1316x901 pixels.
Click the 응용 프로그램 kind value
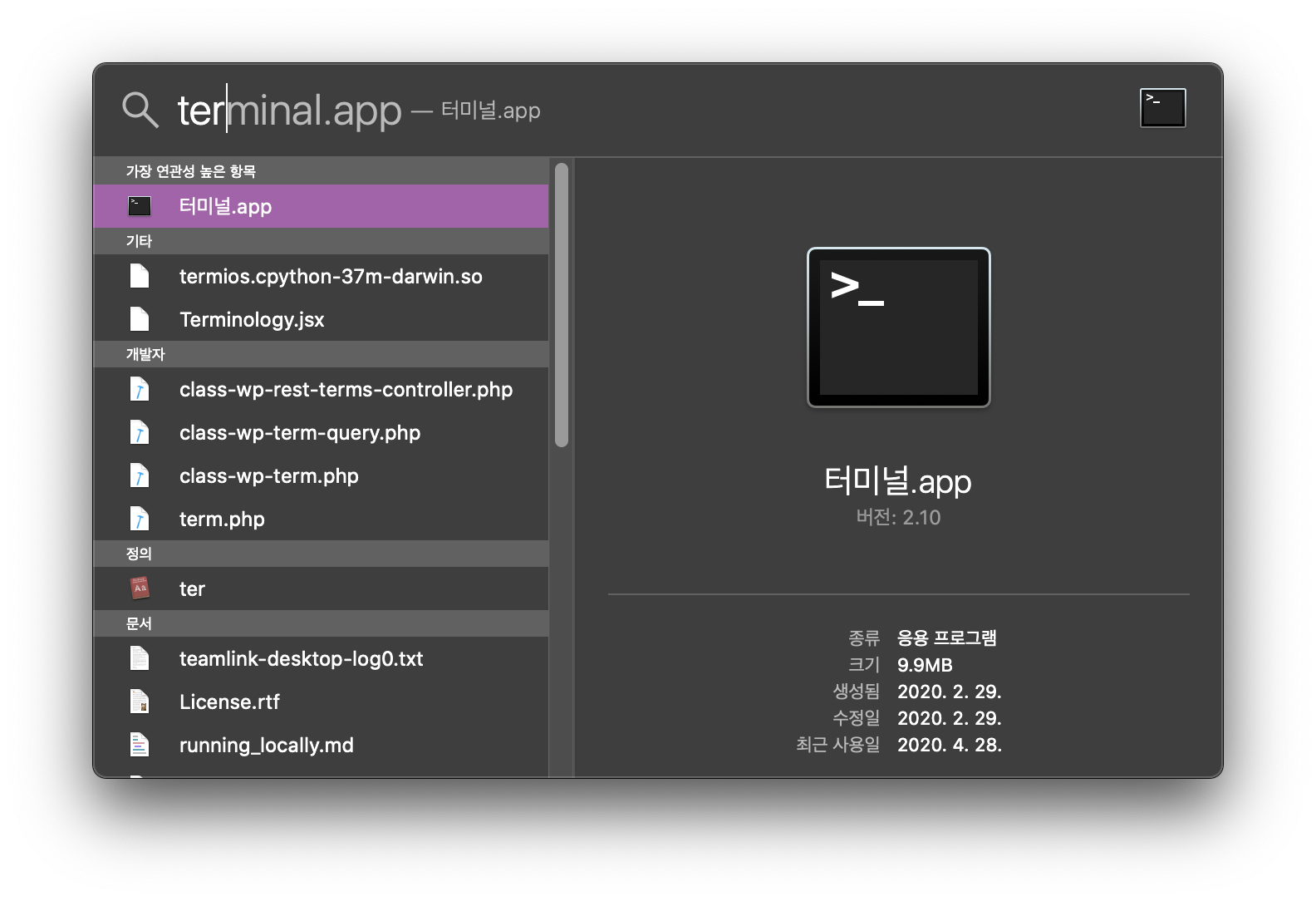tap(947, 638)
